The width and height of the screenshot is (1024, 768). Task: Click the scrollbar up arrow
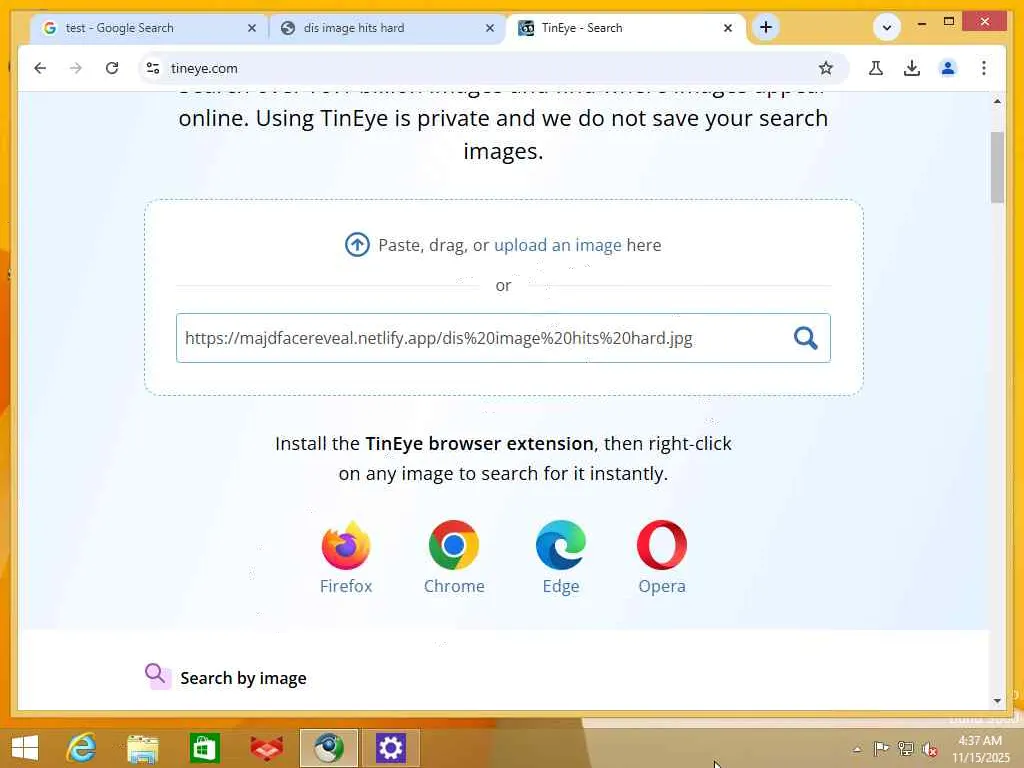[x=997, y=101]
